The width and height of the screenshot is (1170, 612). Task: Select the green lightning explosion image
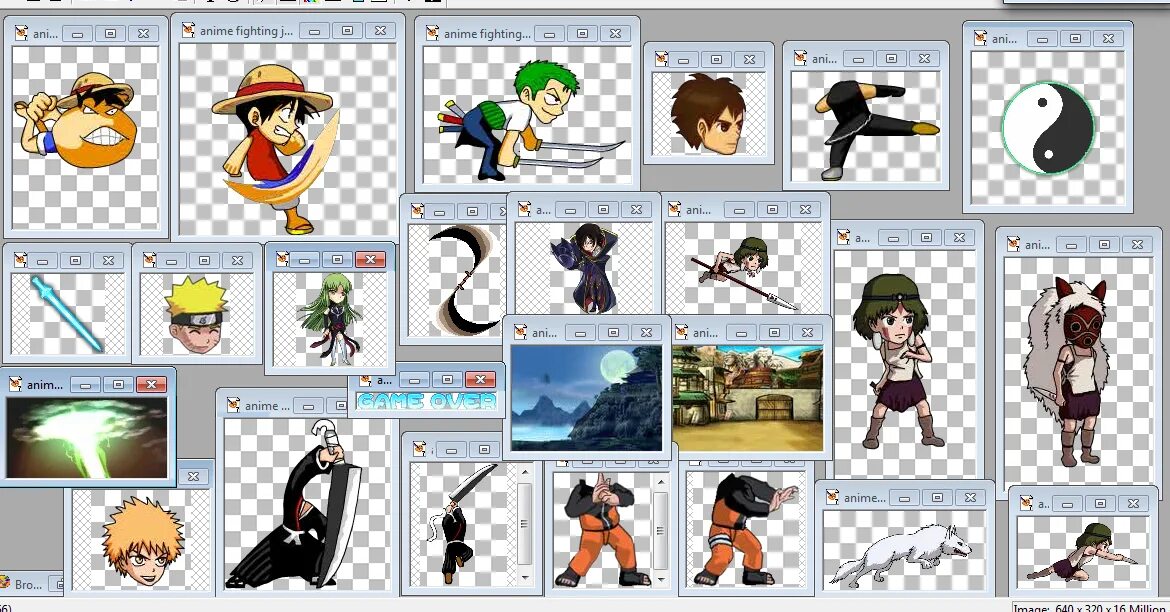(x=87, y=437)
